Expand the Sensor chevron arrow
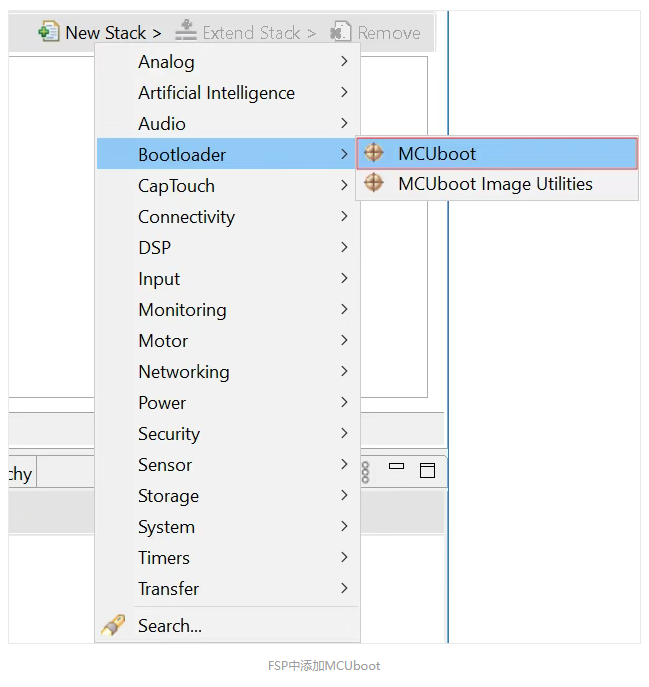Image resolution: width=649 pixels, height=687 pixels. point(344,464)
